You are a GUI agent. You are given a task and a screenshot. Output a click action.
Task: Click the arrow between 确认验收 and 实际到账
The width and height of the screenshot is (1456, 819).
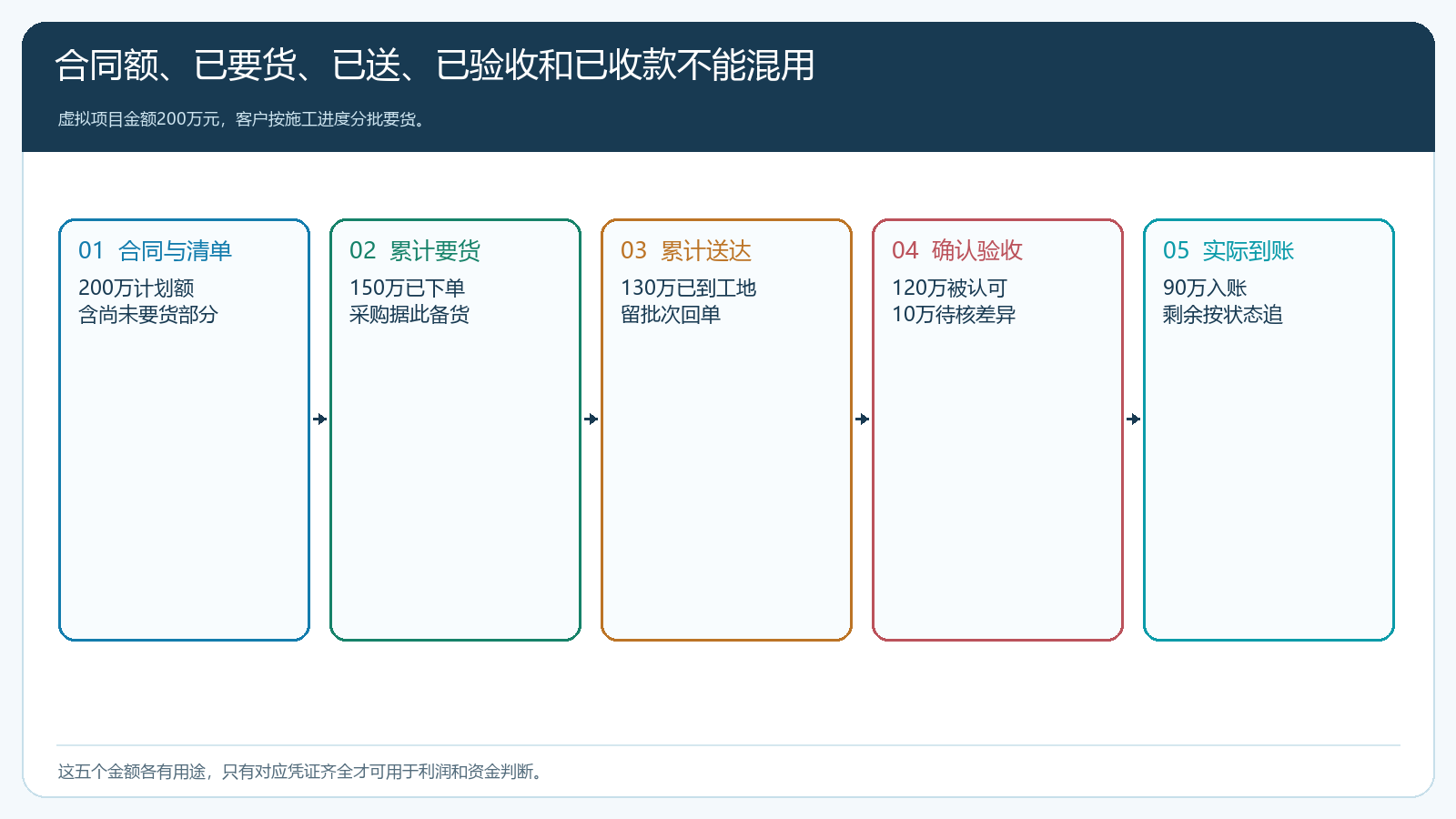click(x=1133, y=420)
